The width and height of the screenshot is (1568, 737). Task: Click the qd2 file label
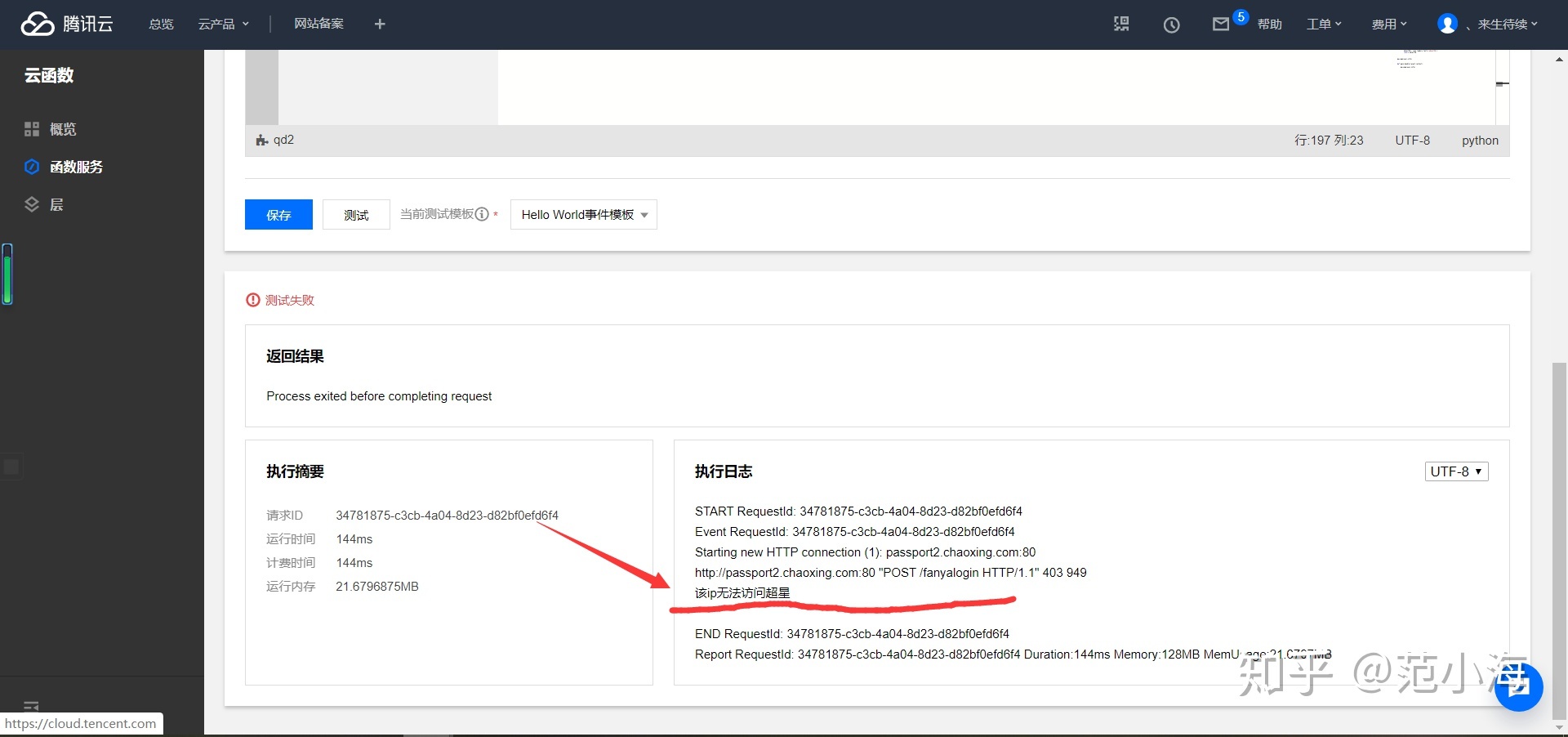283,140
